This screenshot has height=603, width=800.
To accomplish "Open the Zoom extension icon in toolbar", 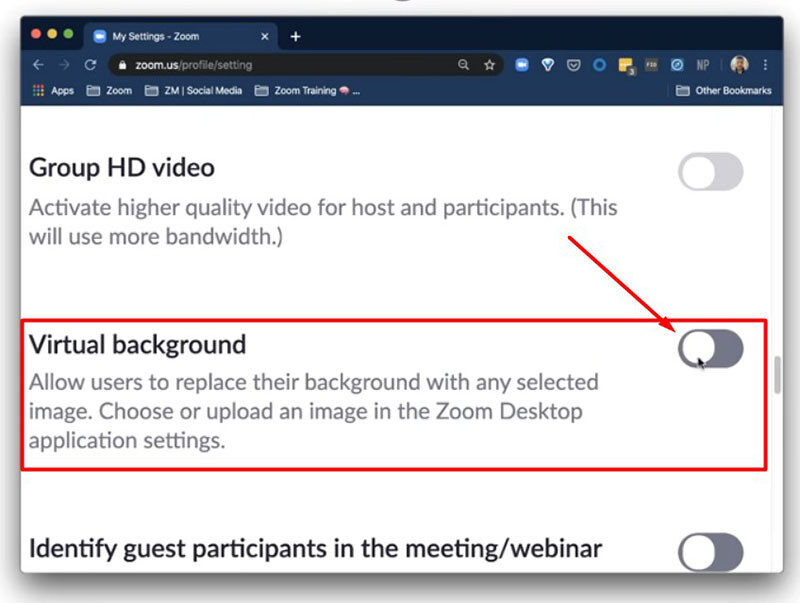I will tap(521, 65).
